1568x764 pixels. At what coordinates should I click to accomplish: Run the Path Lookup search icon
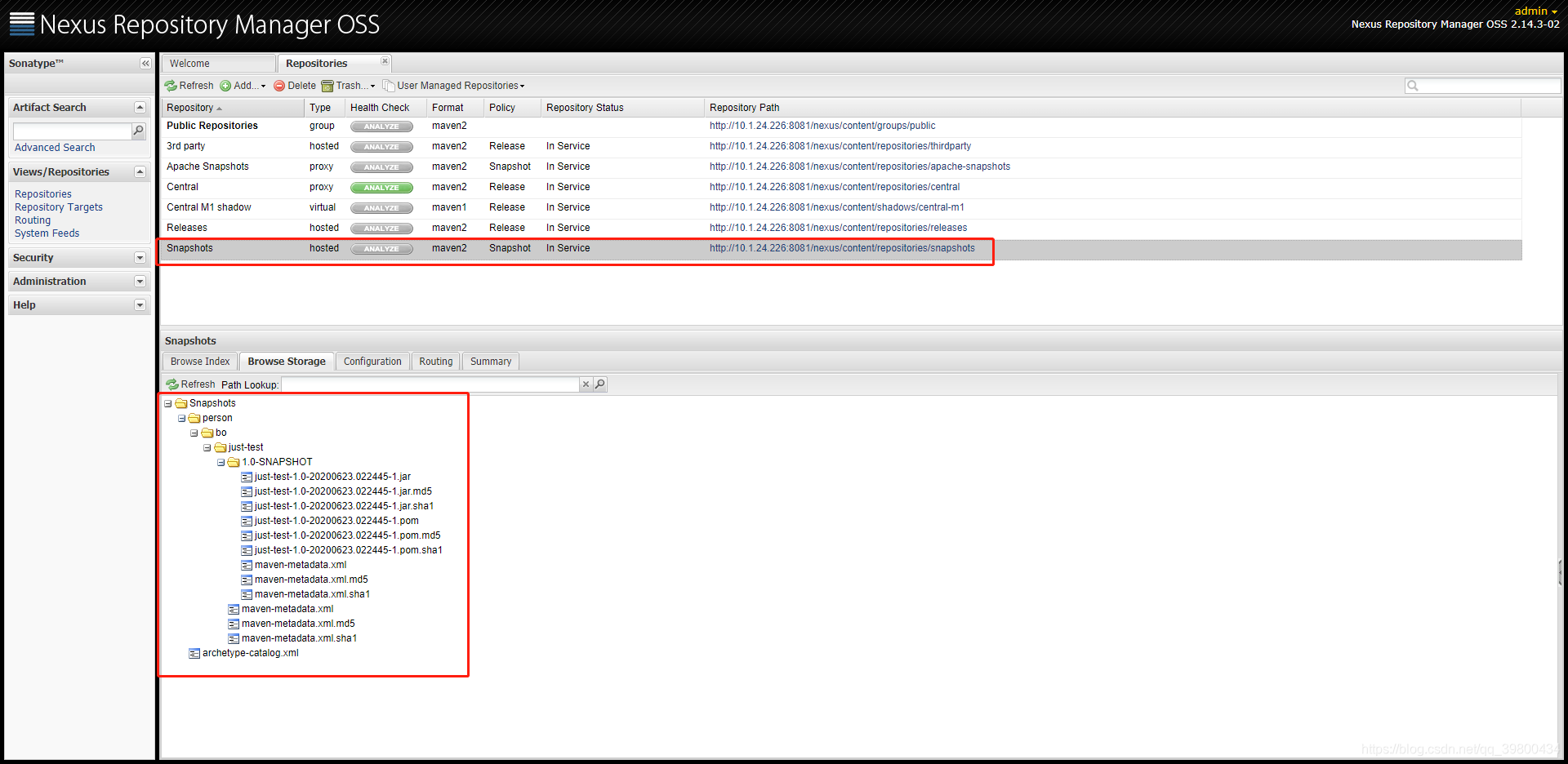point(600,384)
